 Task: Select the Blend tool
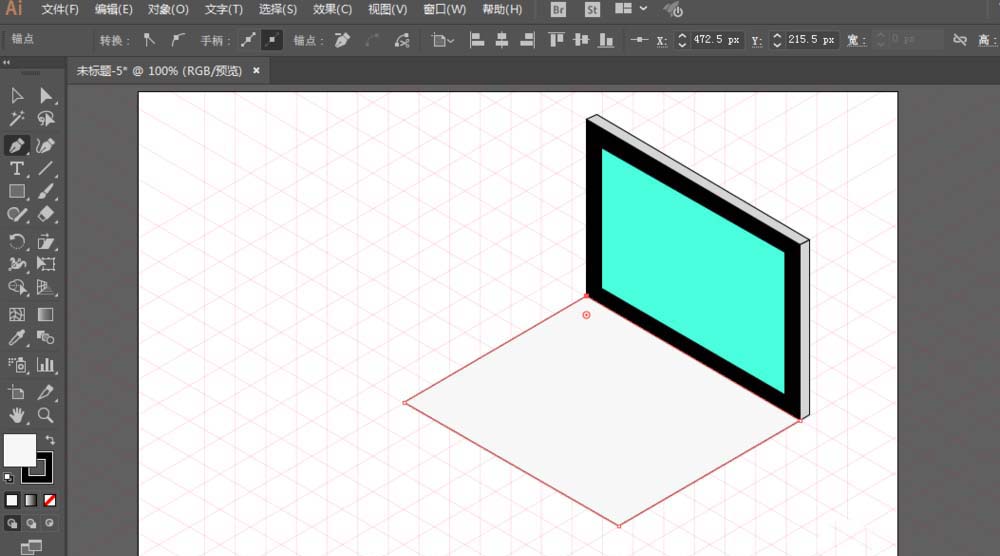point(45,337)
